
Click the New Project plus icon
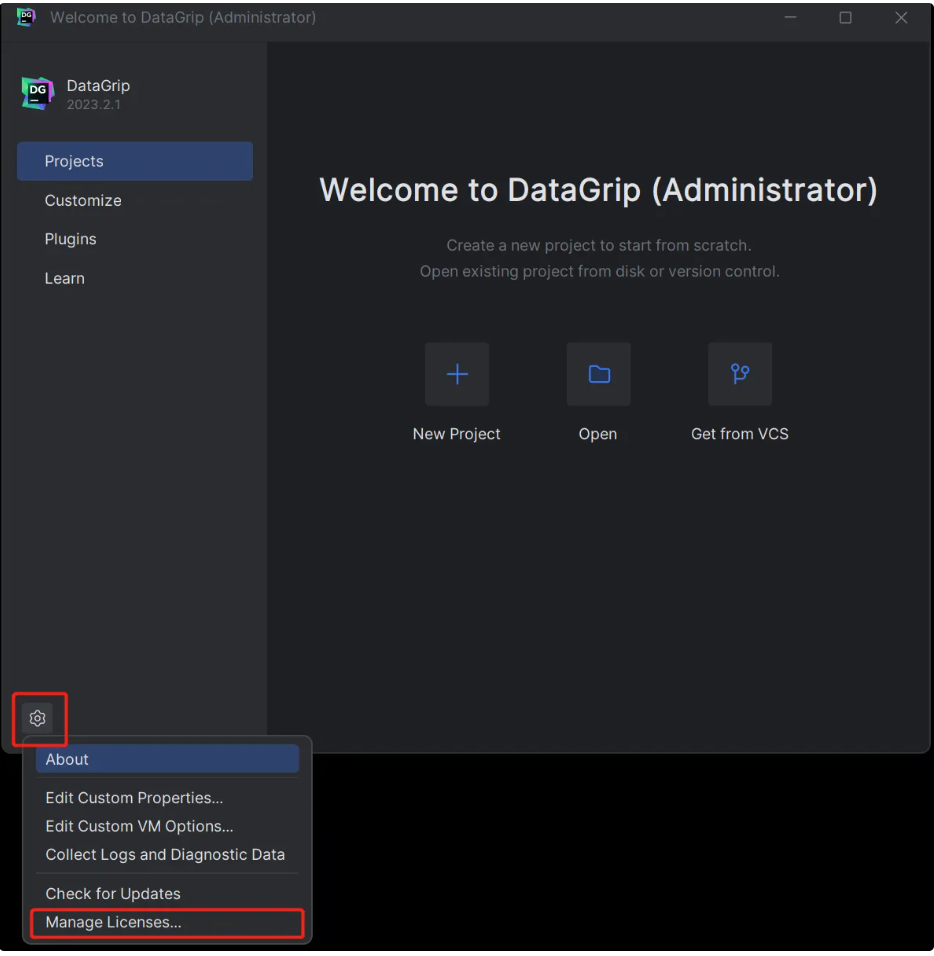[x=457, y=374]
